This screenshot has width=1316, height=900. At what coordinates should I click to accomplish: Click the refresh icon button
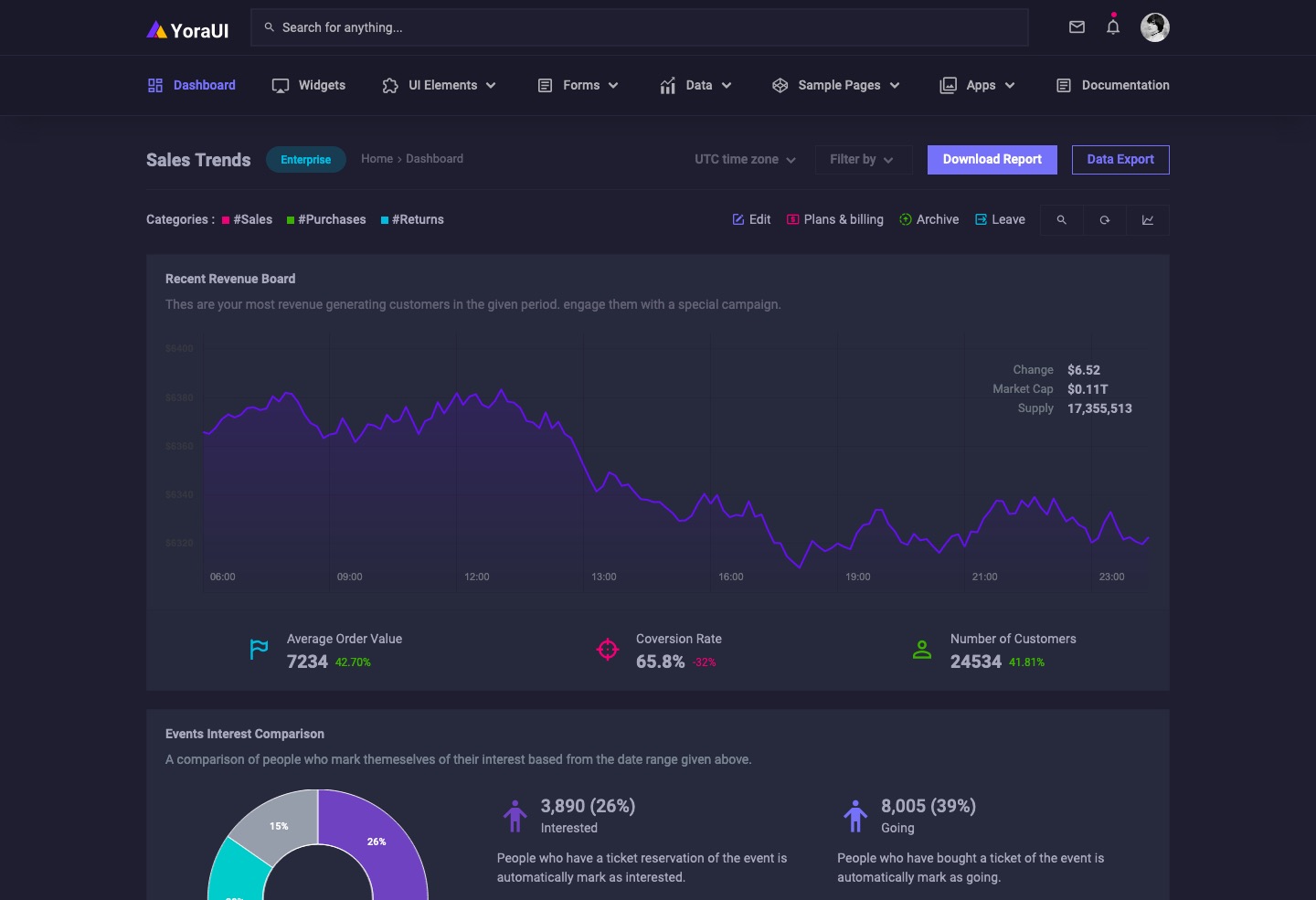pyautogui.click(x=1105, y=220)
